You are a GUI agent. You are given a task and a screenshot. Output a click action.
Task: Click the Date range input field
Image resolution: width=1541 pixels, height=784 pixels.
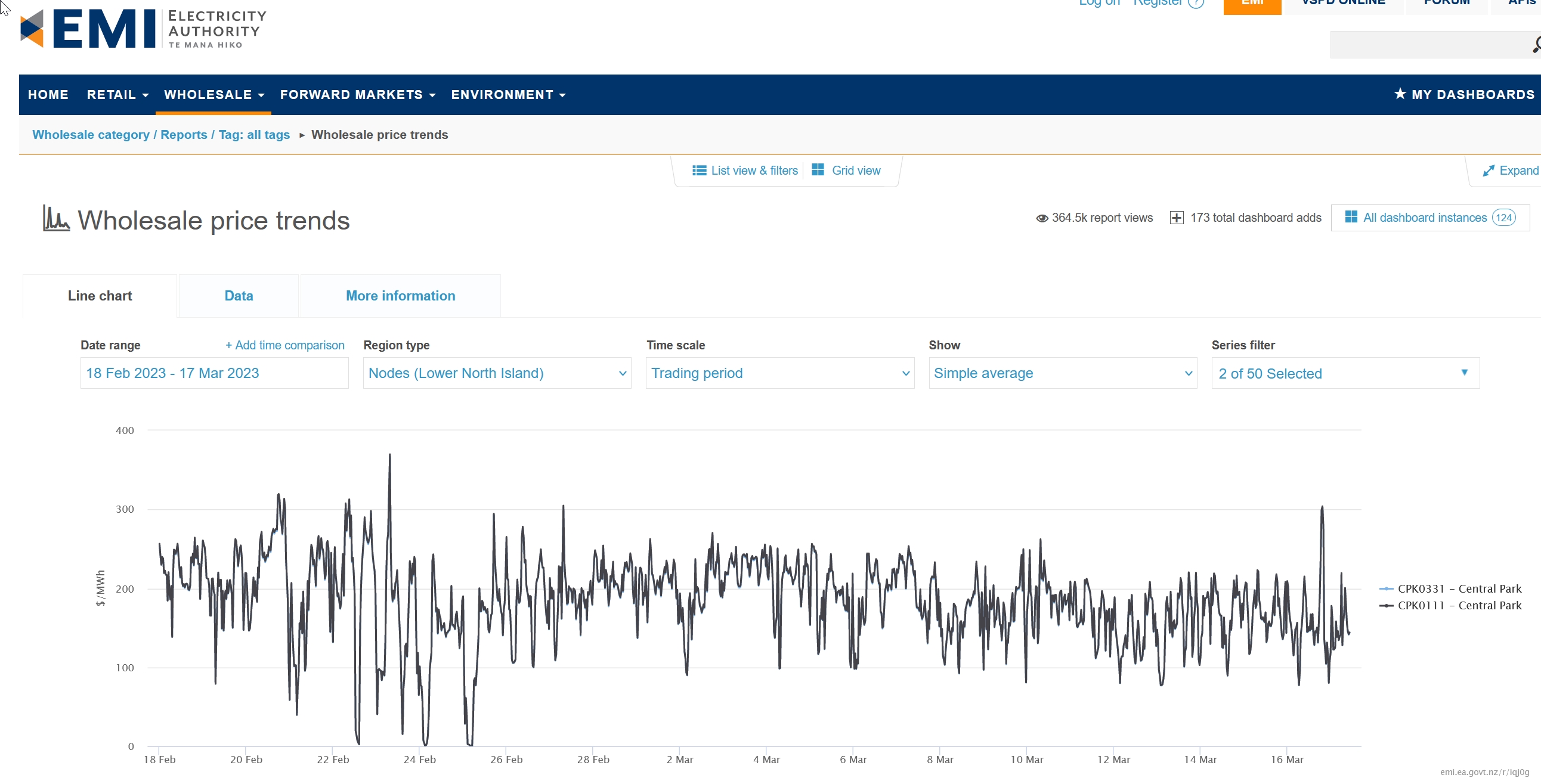coord(213,373)
